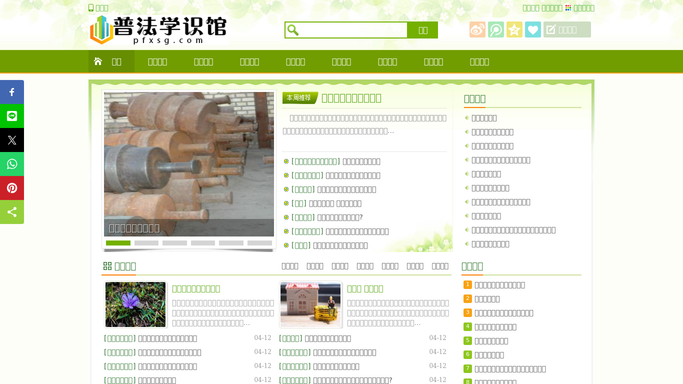Screen dimensions: 683x384
Task: Select the second slide indicator under the carousel
Action: (146, 243)
